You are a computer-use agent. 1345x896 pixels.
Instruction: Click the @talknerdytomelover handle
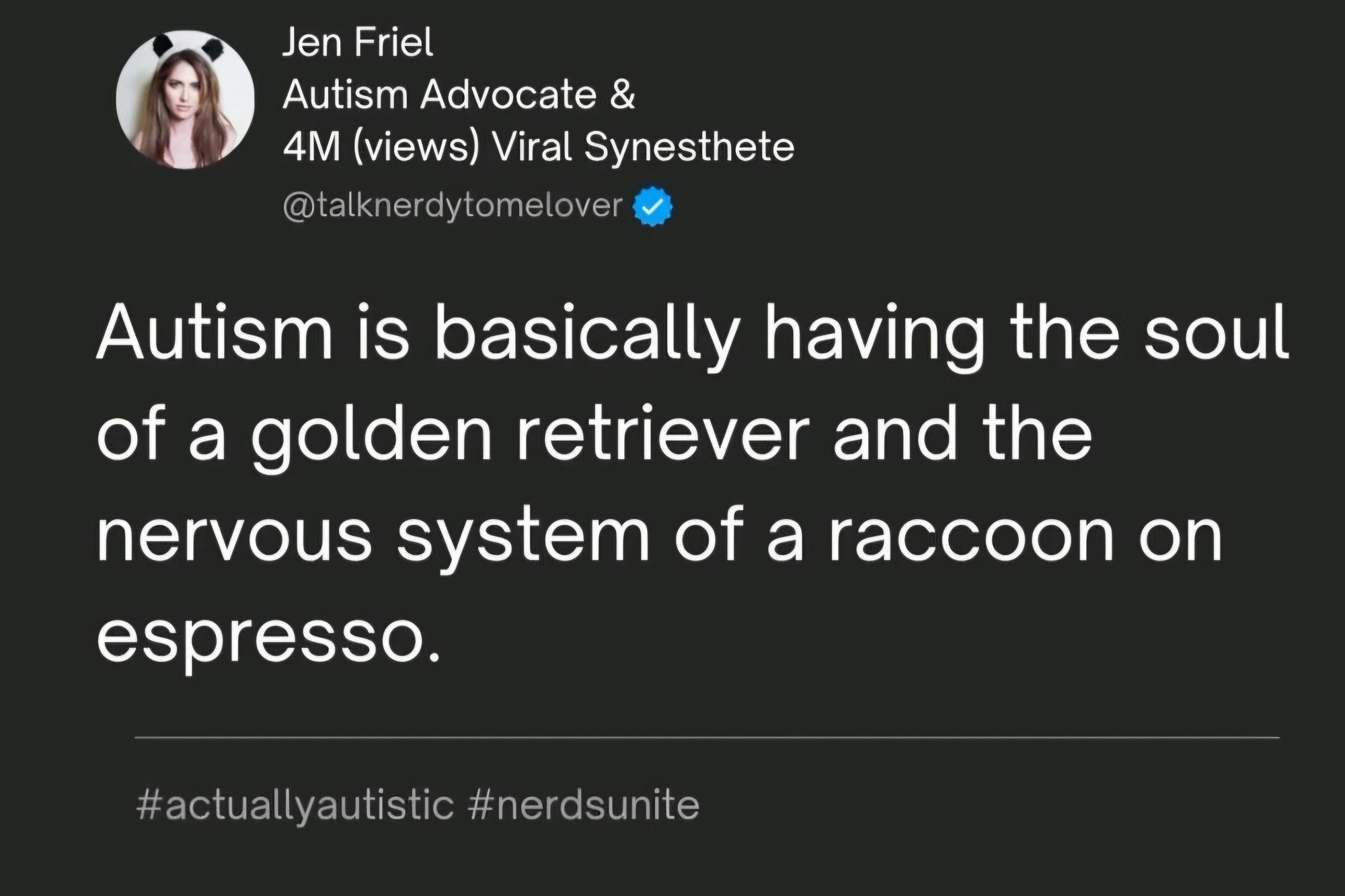453,206
